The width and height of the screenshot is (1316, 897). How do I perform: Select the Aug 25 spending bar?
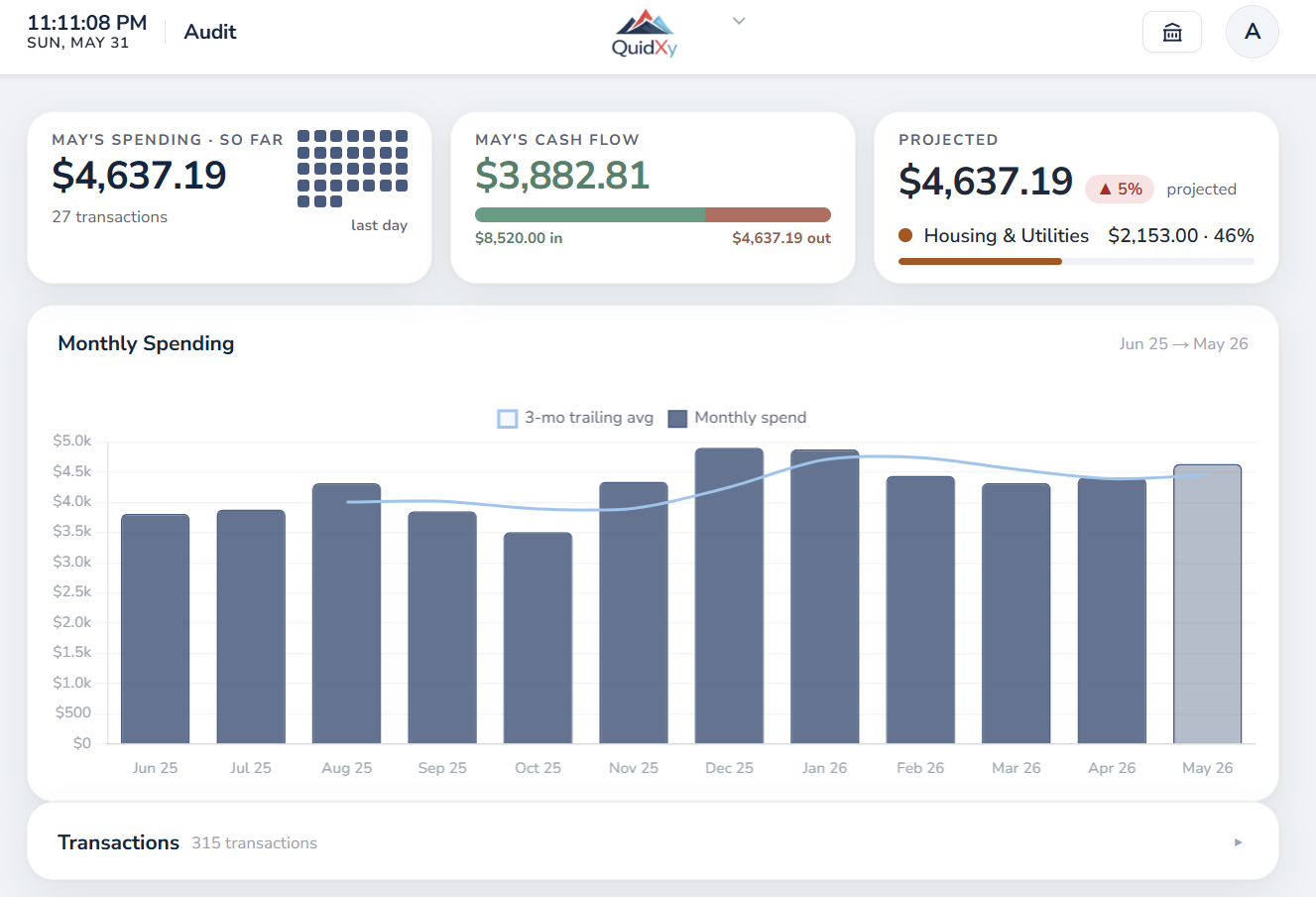(x=347, y=613)
